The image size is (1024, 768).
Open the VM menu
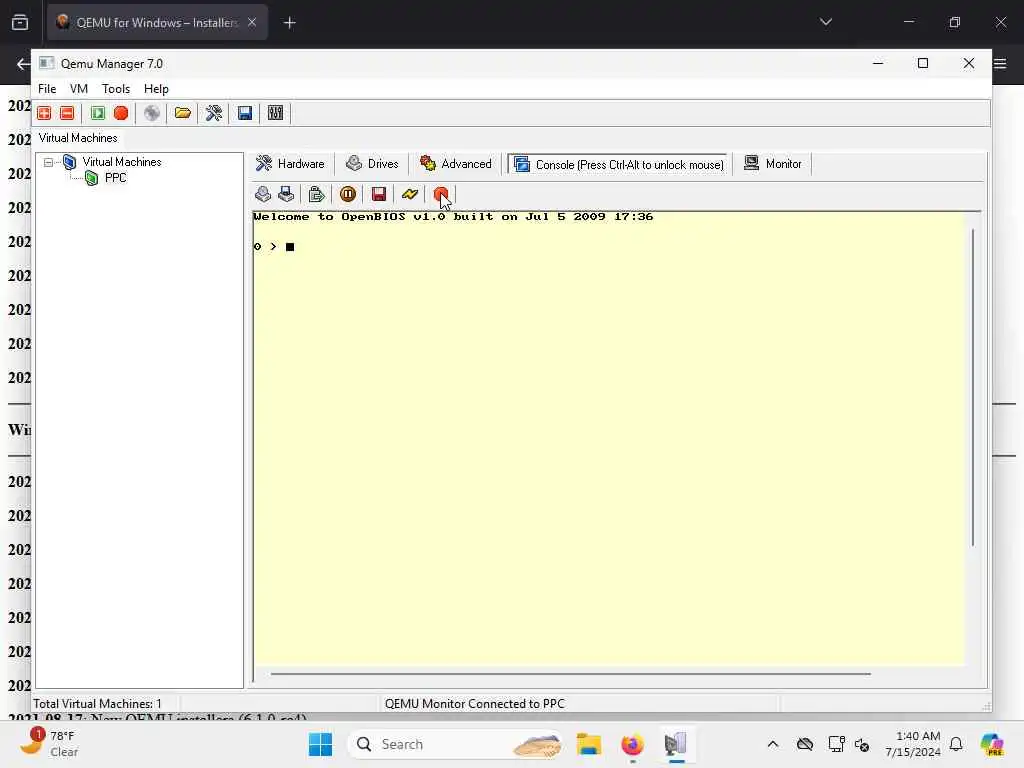[x=78, y=89]
